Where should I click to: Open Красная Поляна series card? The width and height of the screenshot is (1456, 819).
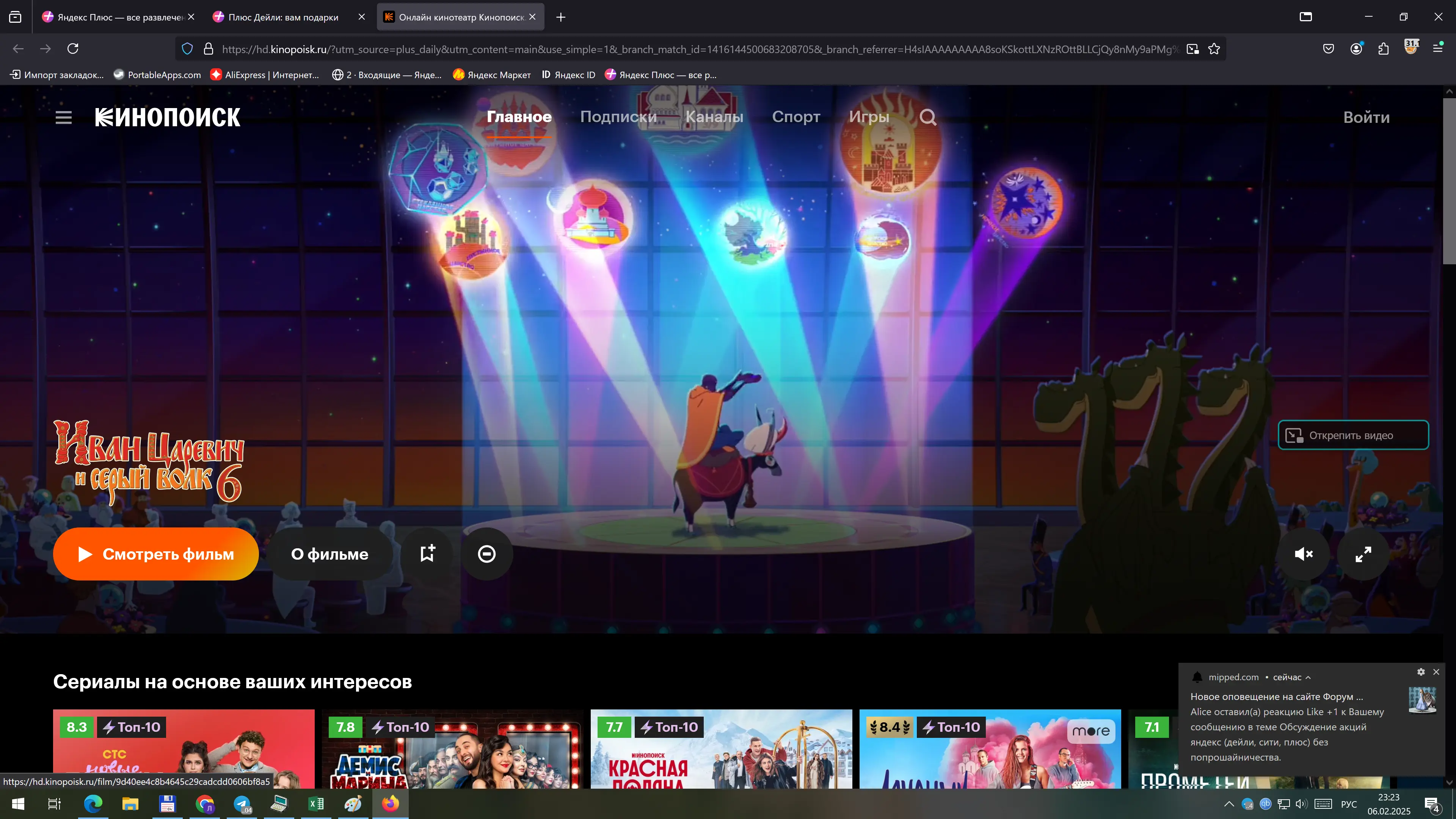coord(721,749)
